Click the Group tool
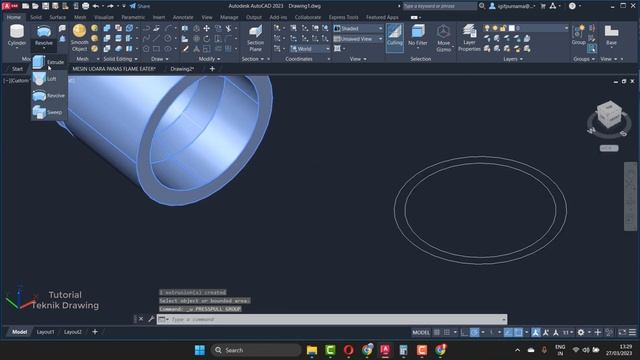The width and height of the screenshot is (640, 360). [578, 35]
